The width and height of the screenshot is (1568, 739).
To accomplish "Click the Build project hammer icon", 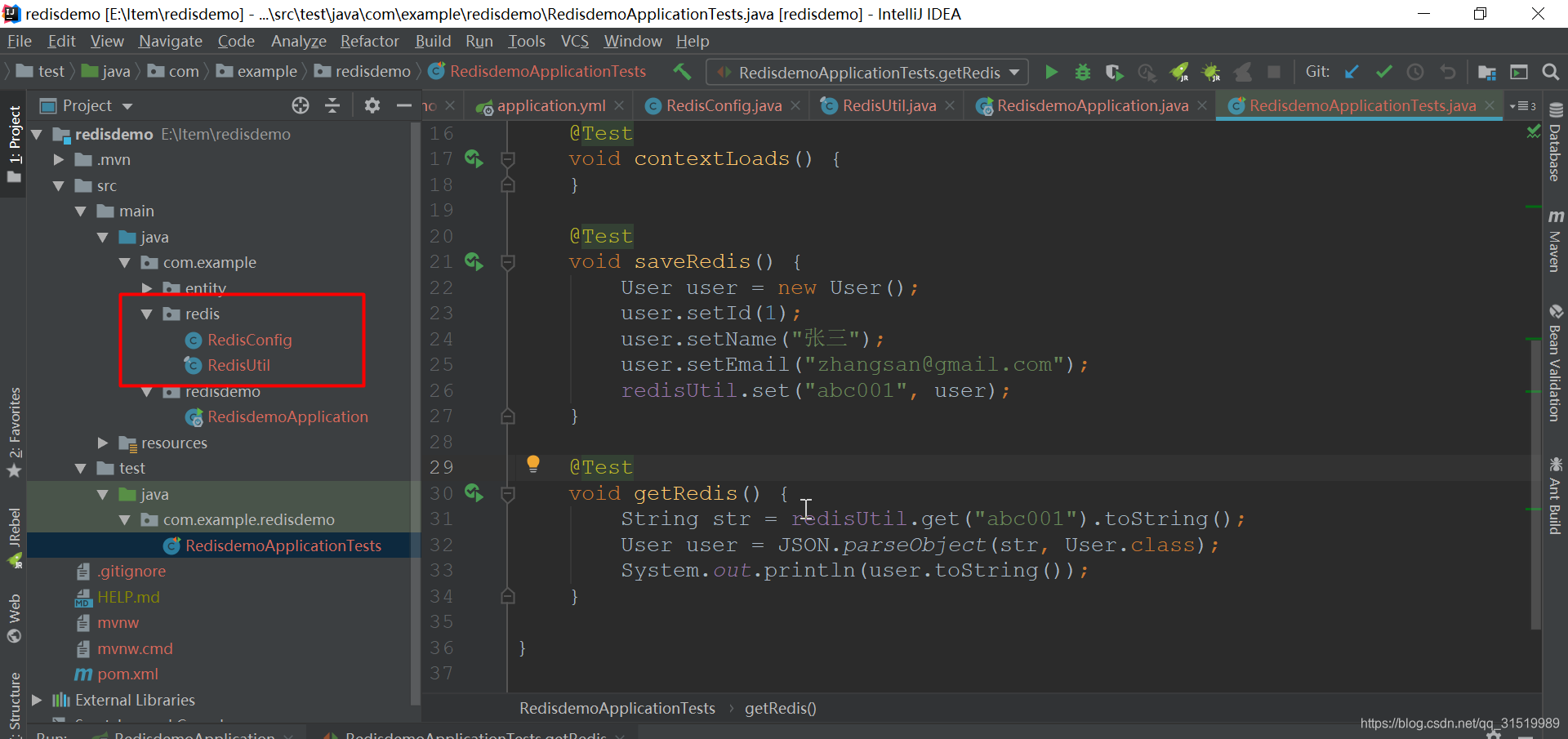I will pos(682,72).
